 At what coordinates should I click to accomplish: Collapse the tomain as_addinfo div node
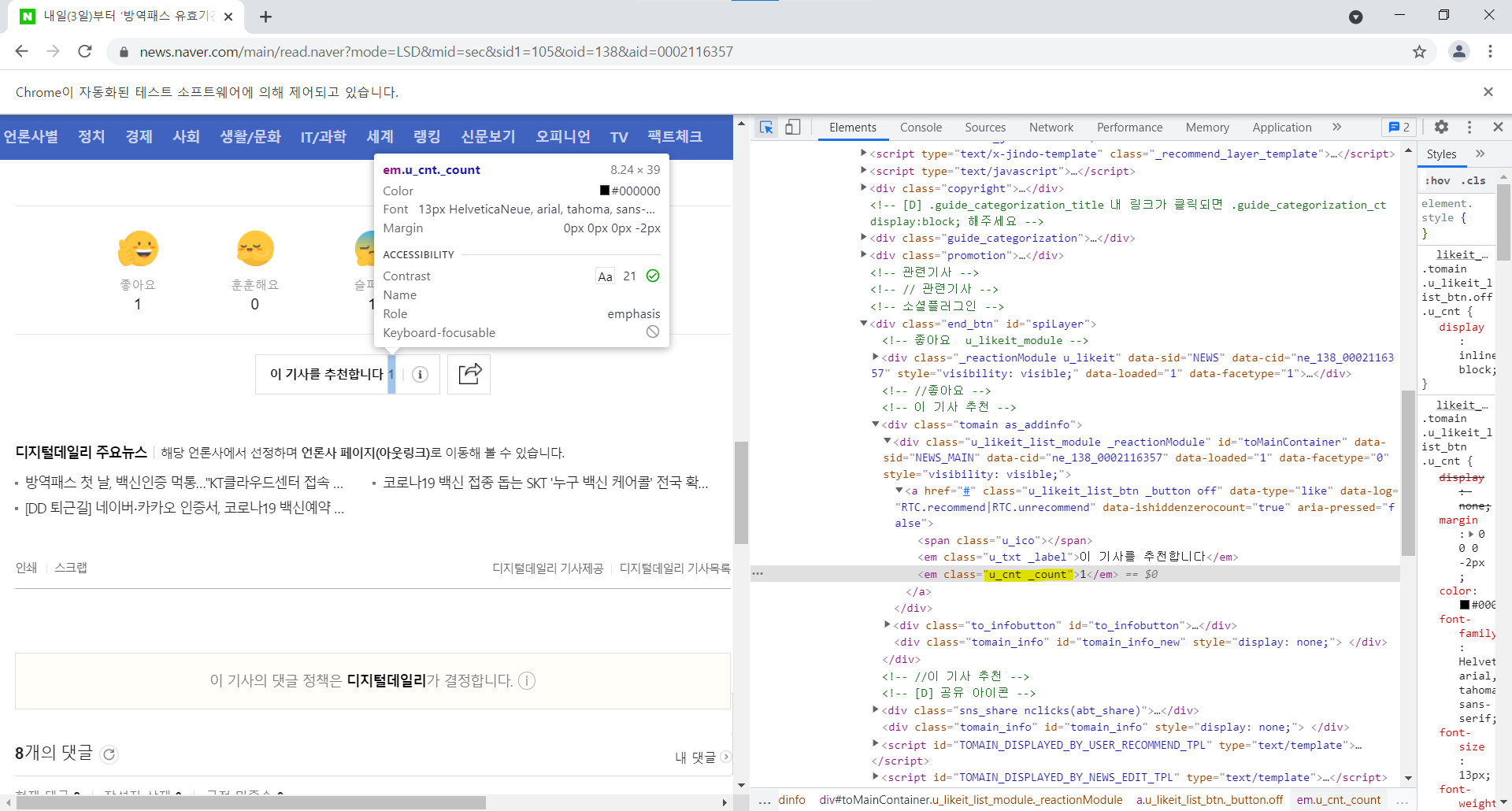click(x=875, y=424)
